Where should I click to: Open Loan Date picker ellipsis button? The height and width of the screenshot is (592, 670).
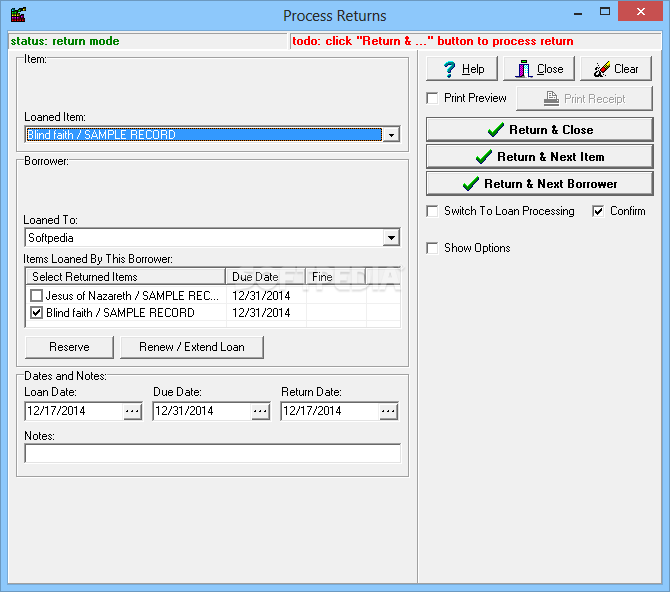pyautogui.click(x=132, y=411)
